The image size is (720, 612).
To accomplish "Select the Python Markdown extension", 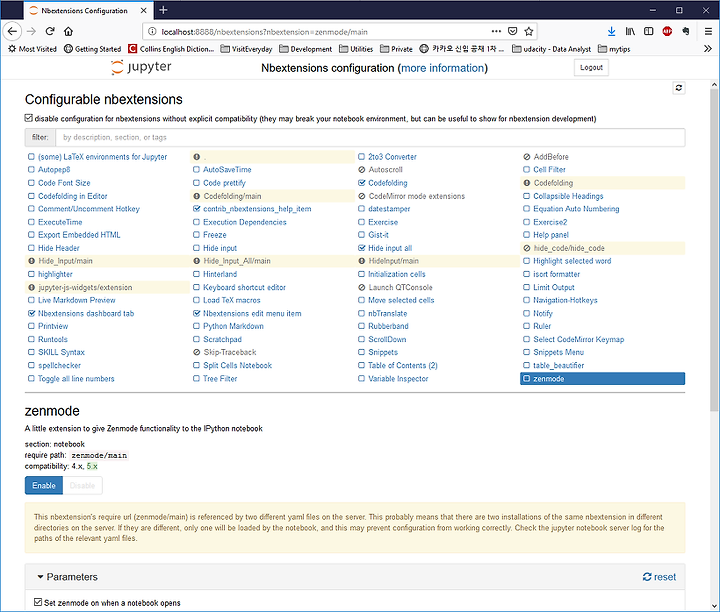I will [x=233, y=326].
